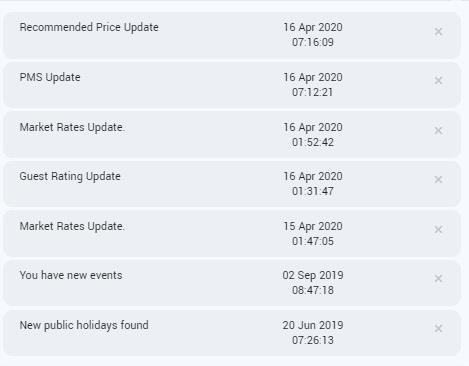
Task: Dismiss the Guest Rating Update notification
Action: (438, 180)
